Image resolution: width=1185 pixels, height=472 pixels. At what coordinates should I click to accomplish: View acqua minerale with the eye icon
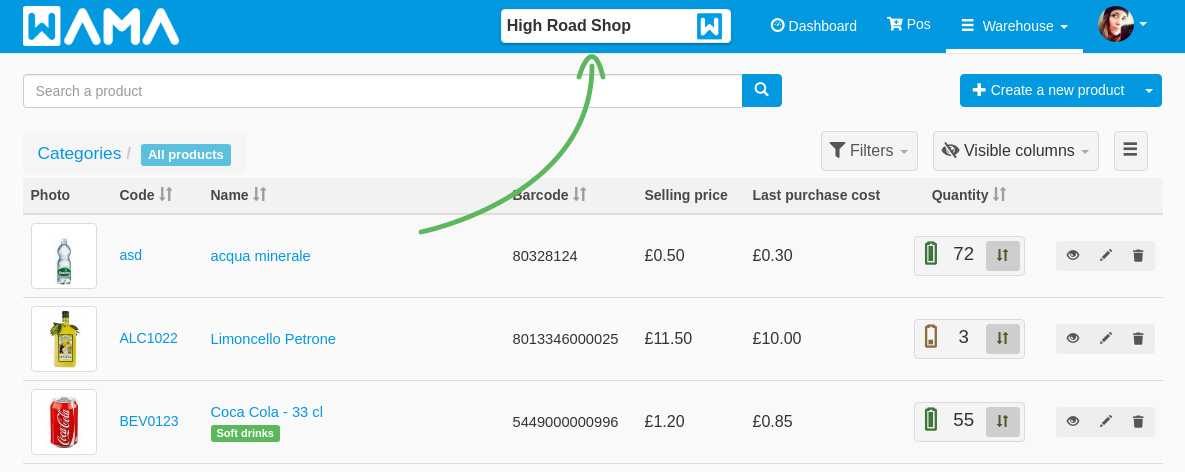1072,256
